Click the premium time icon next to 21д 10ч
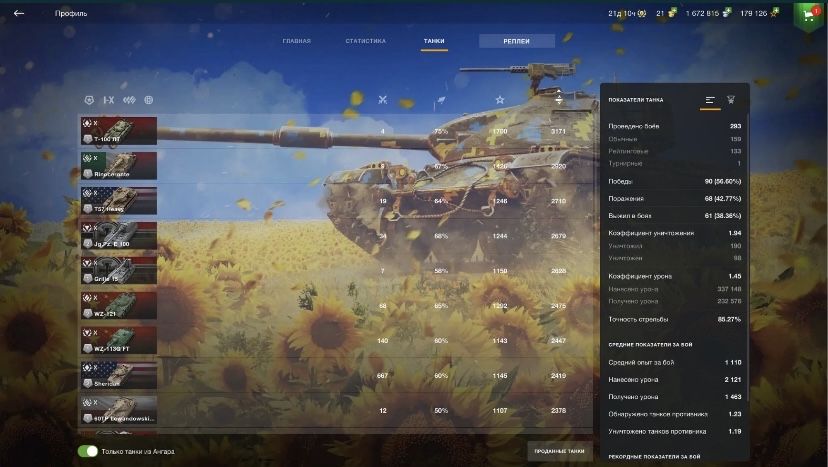Screen dimensions: 828x467 click(x=642, y=13)
